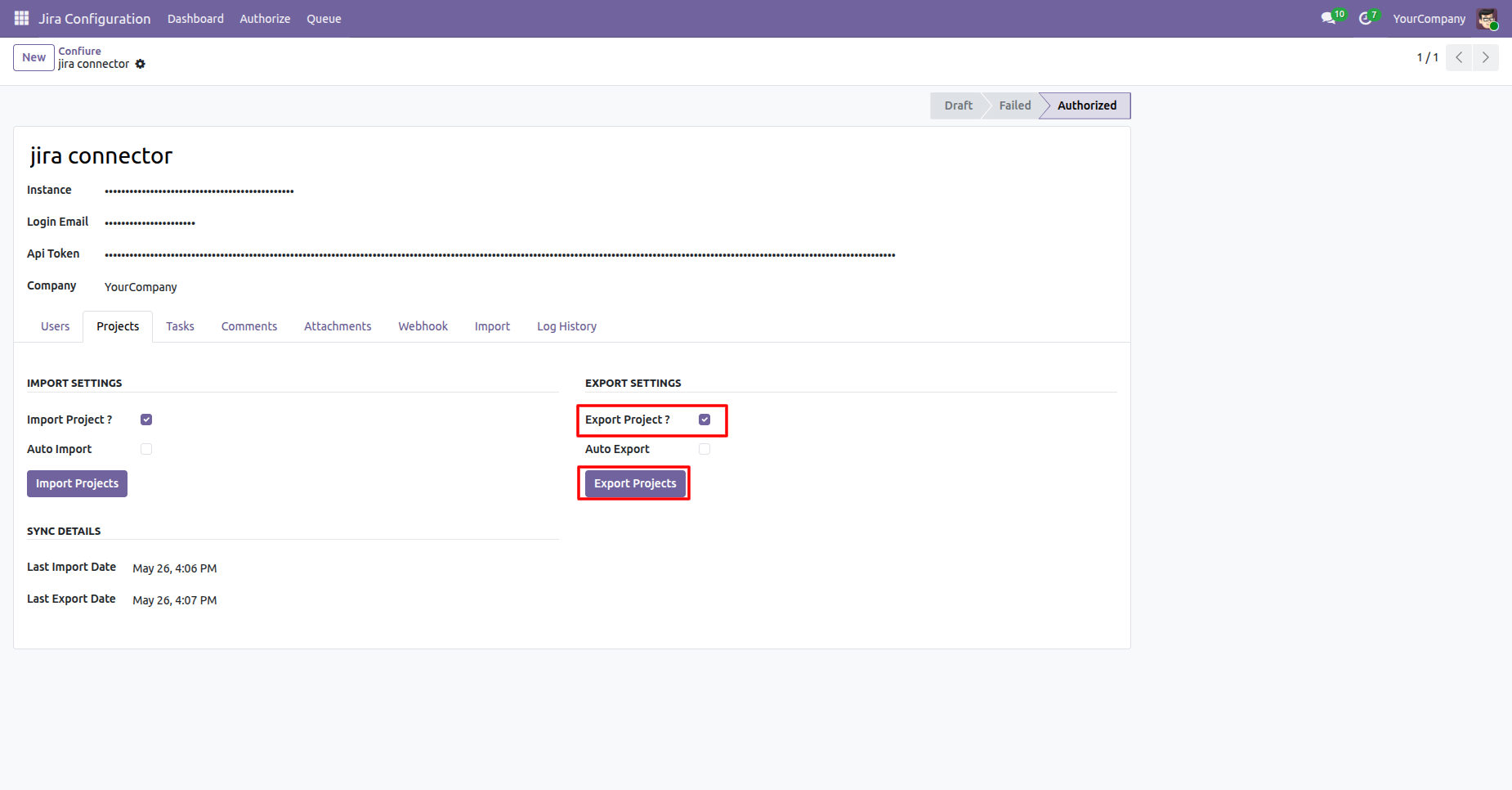Open the apps grid menu icon
1512x790 pixels.
tap(22, 18)
